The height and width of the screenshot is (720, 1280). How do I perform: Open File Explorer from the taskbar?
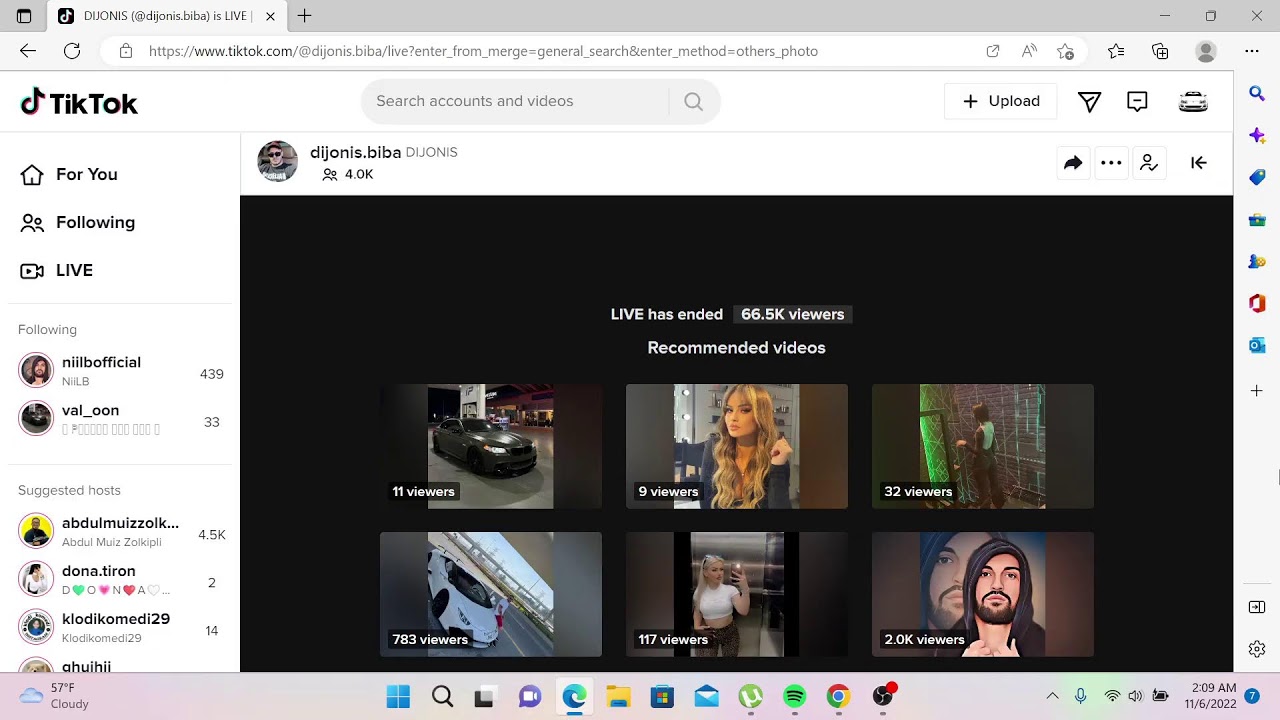pos(618,696)
